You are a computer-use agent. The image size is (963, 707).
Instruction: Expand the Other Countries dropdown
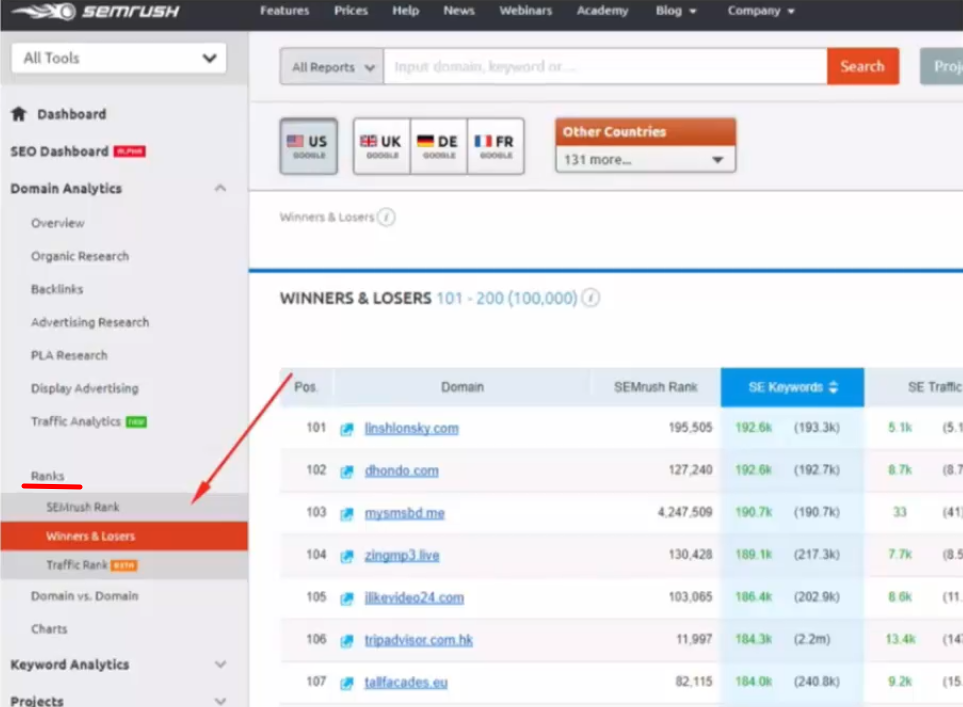pos(645,160)
